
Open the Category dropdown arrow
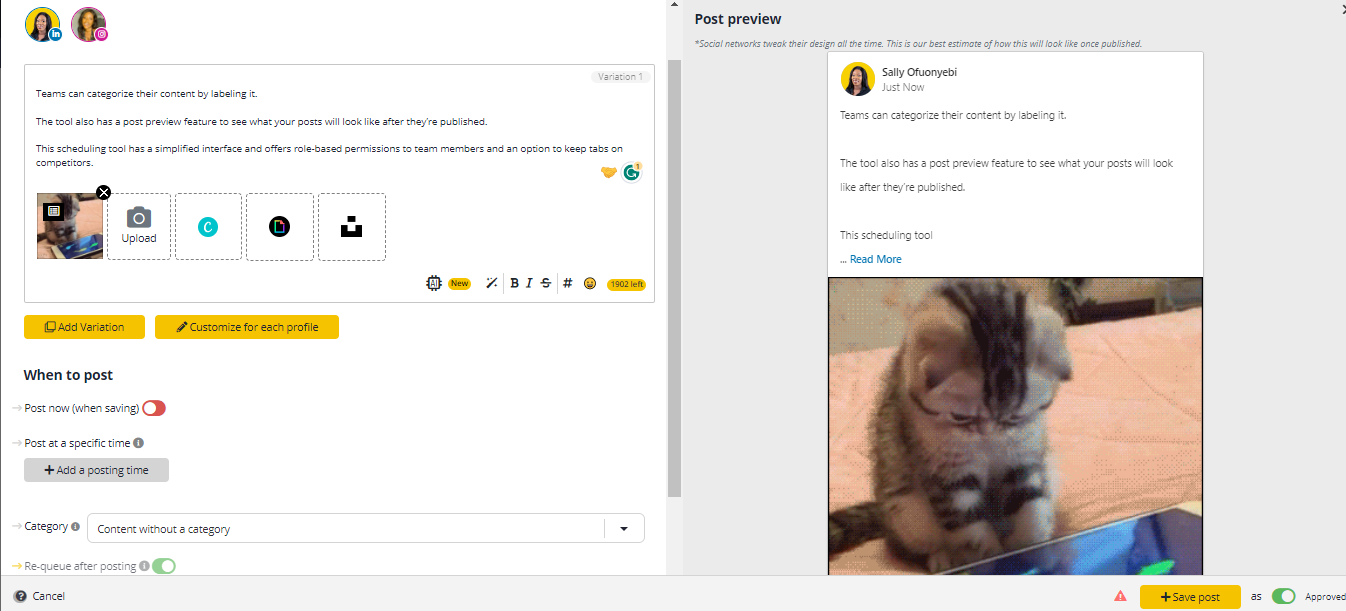(x=624, y=528)
